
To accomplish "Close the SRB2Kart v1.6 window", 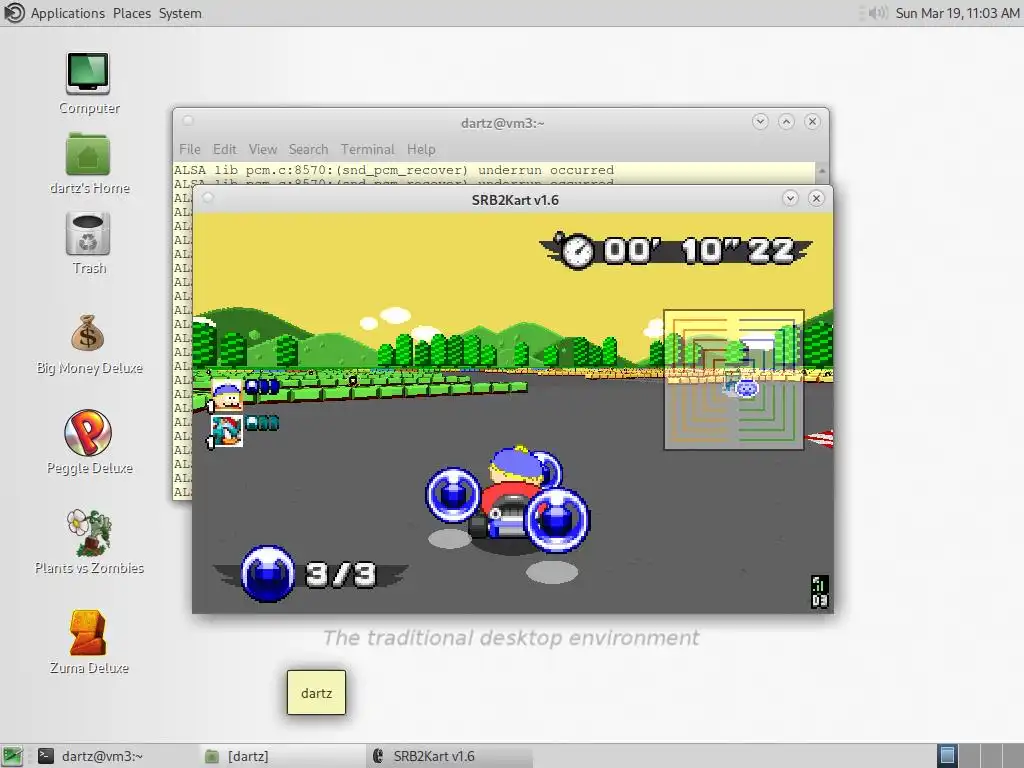I will (x=816, y=198).
